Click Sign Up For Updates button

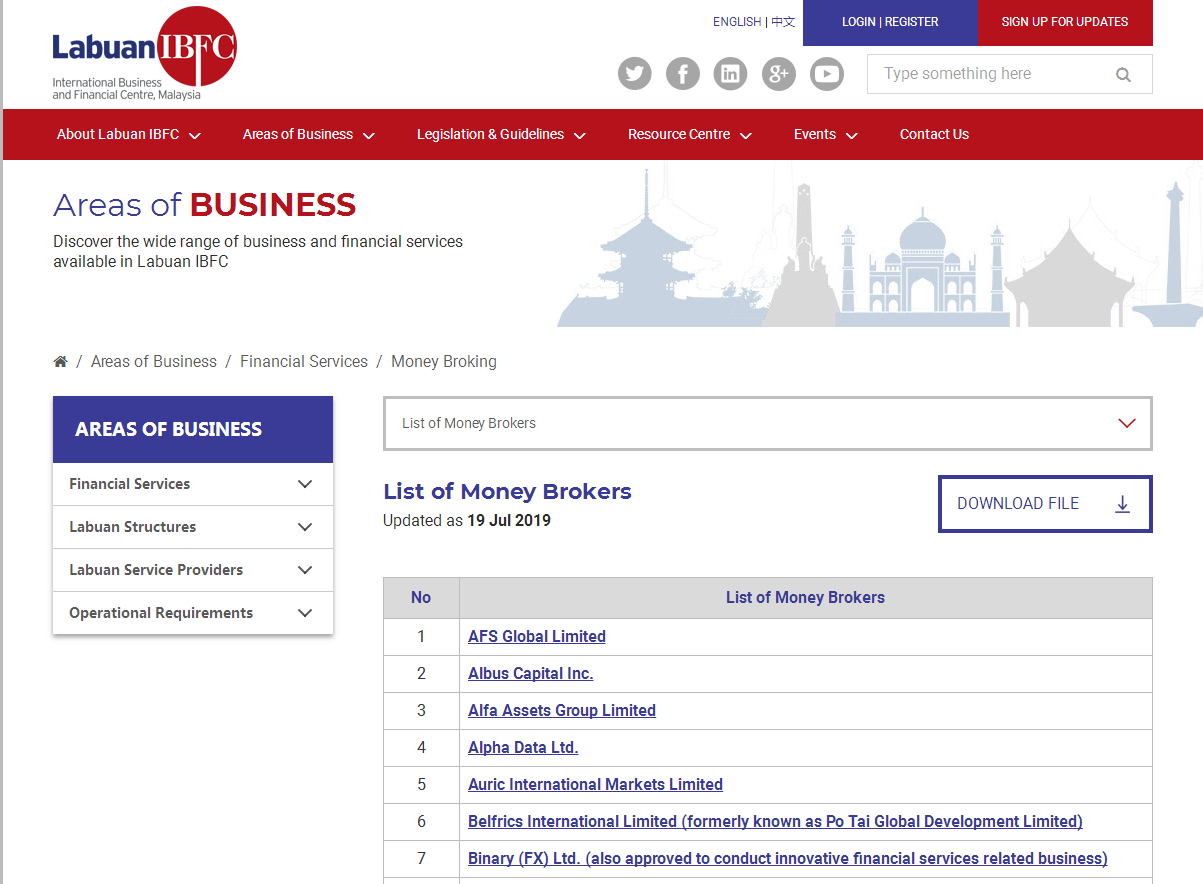(1064, 22)
